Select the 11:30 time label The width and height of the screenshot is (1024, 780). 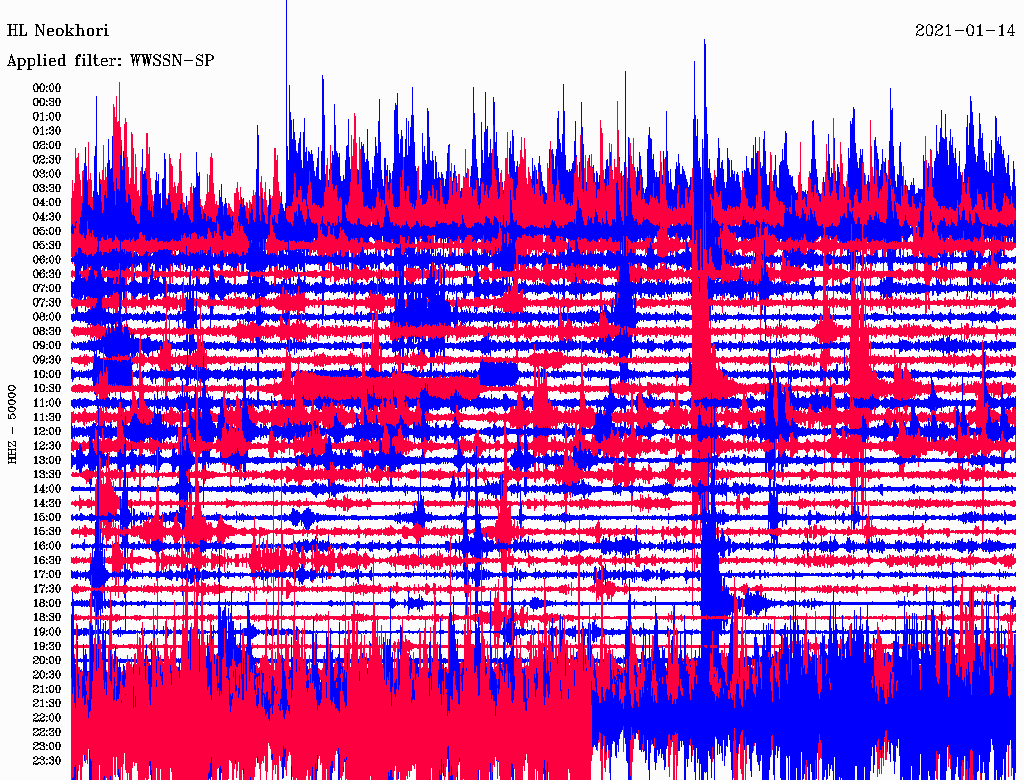46,417
